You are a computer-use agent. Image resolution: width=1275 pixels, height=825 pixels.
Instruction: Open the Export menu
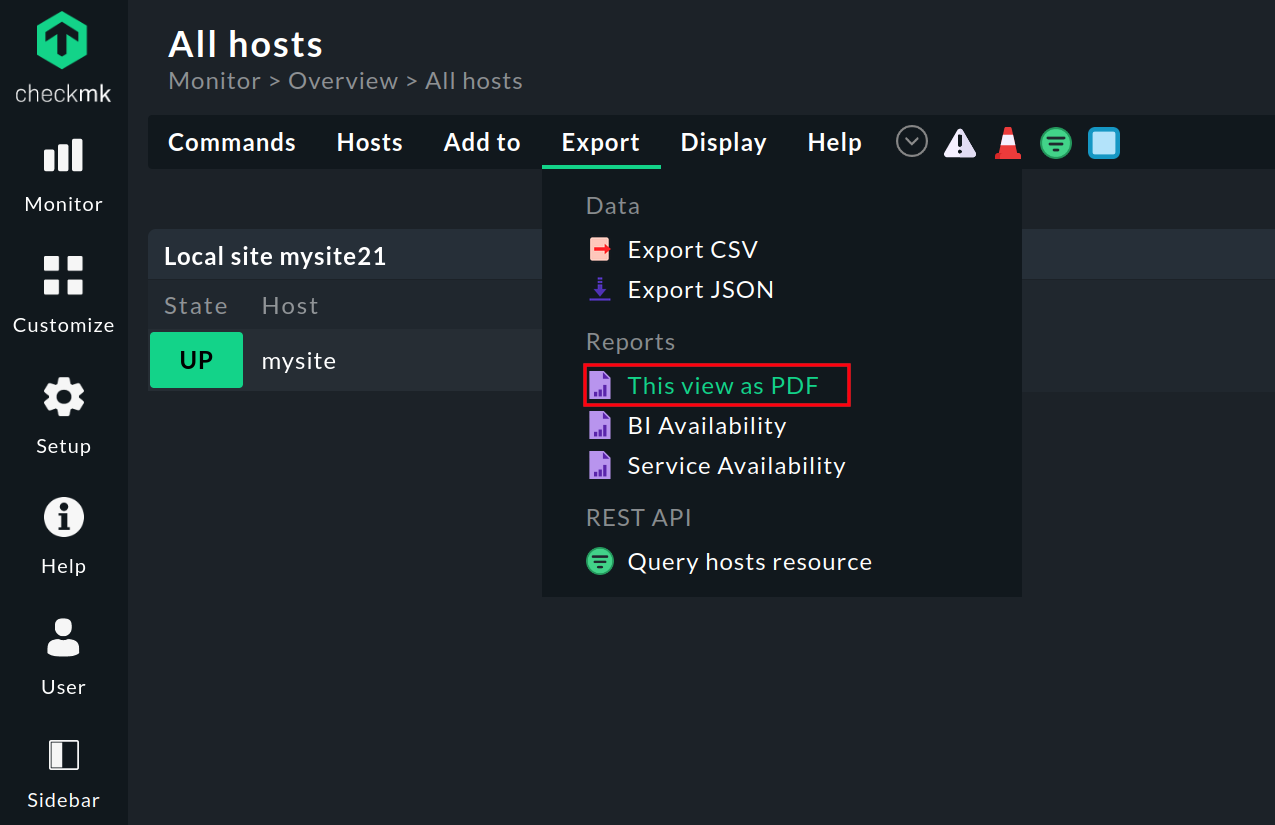tap(601, 142)
